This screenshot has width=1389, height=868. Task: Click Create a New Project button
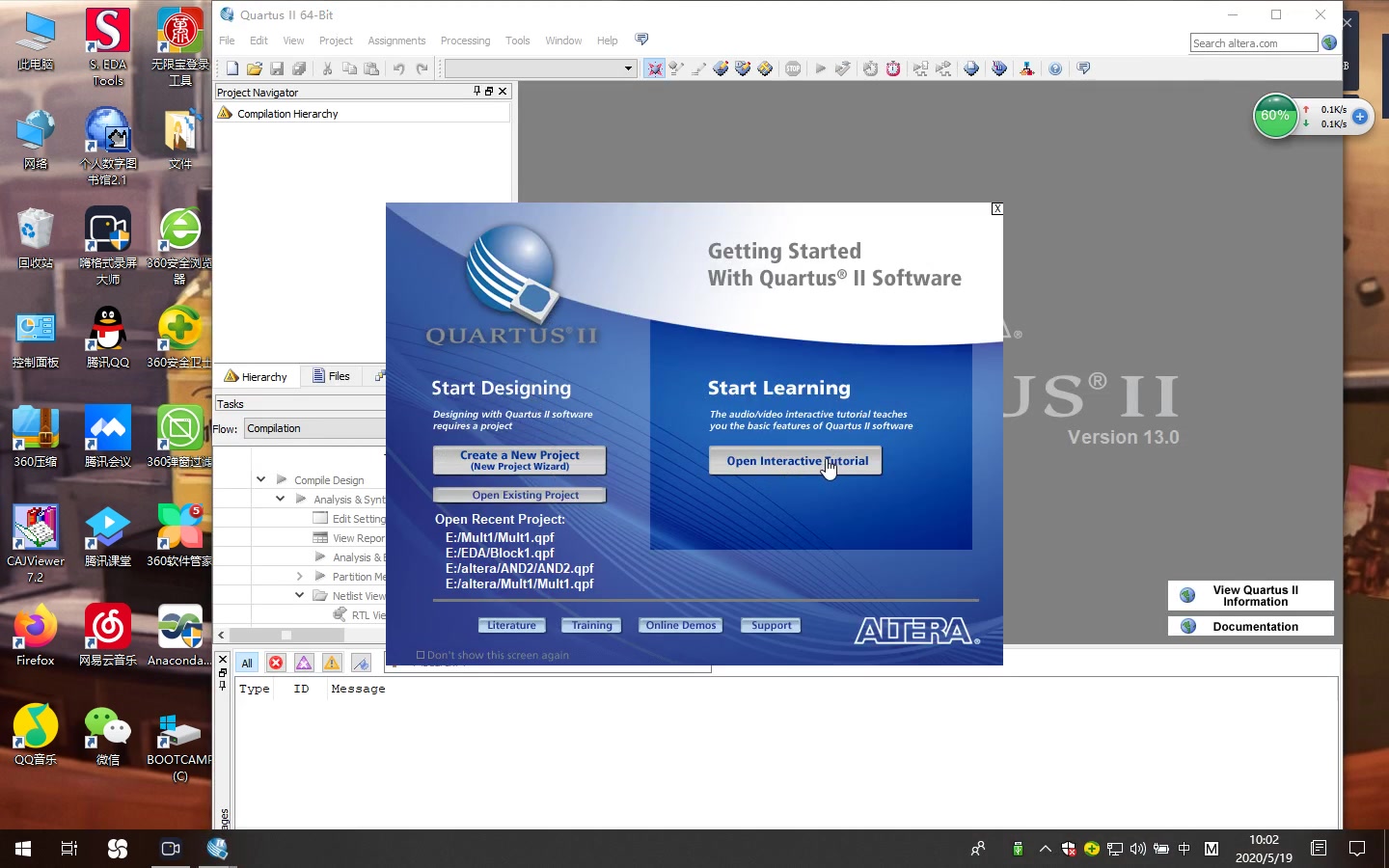pos(519,460)
